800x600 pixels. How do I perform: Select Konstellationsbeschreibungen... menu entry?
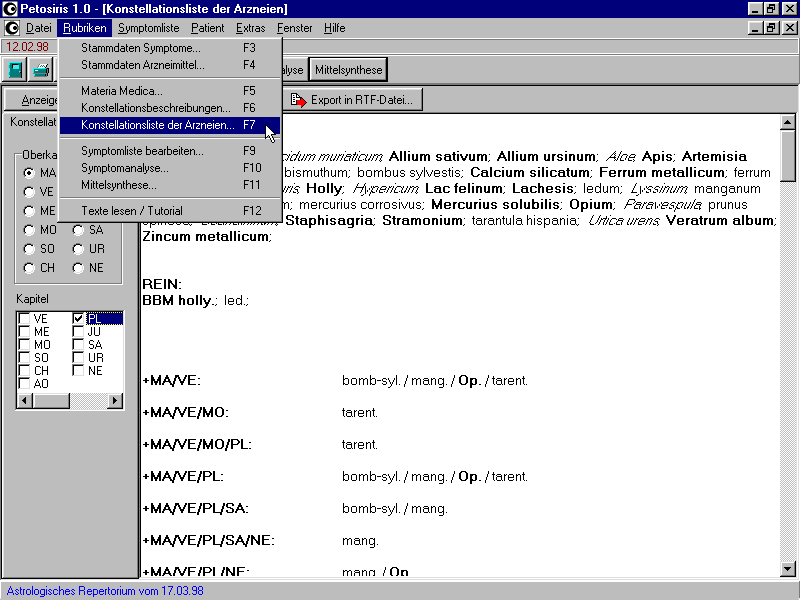coord(170,108)
